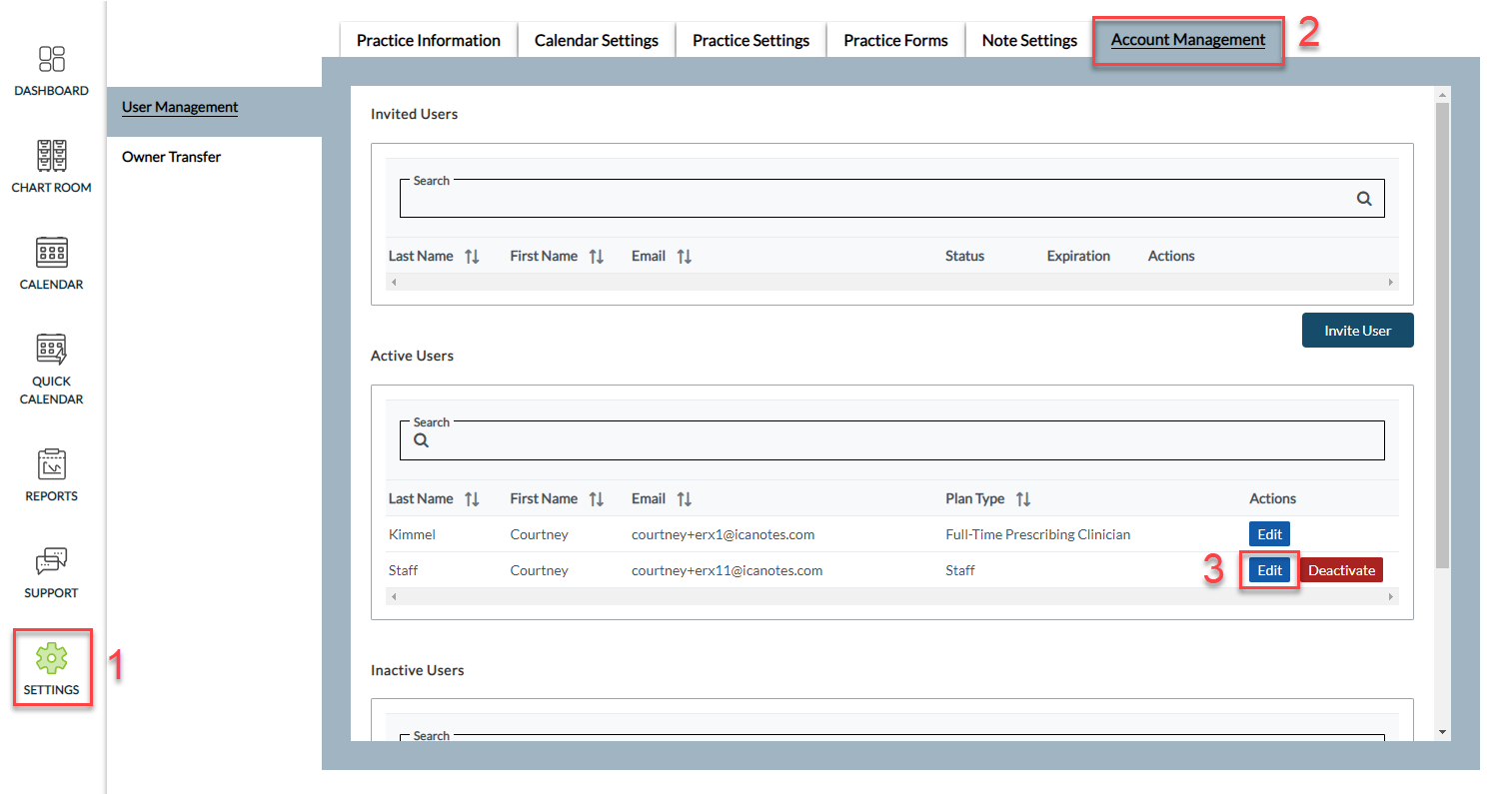This screenshot has width=1512, height=794.
Task: Deactivate the Courtney Staff user
Action: coord(1341,570)
